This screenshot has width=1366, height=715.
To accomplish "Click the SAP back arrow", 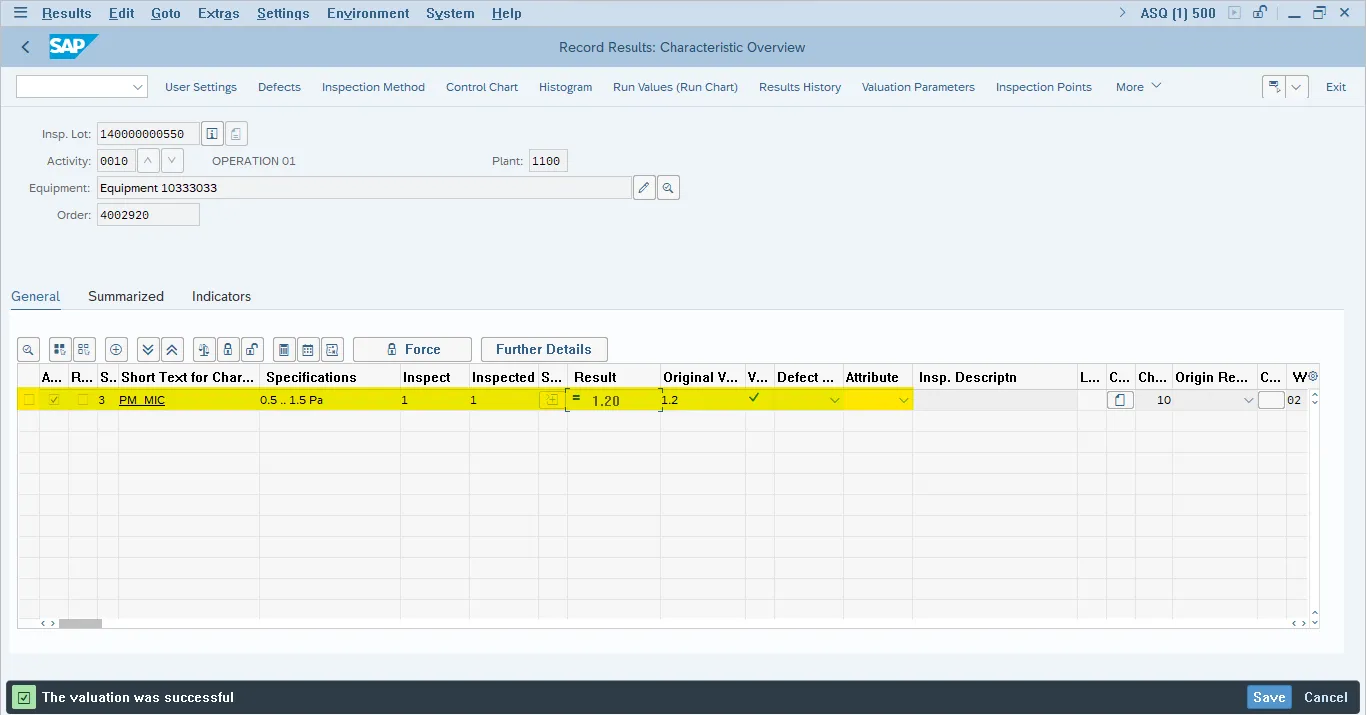I will click(26, 47).
